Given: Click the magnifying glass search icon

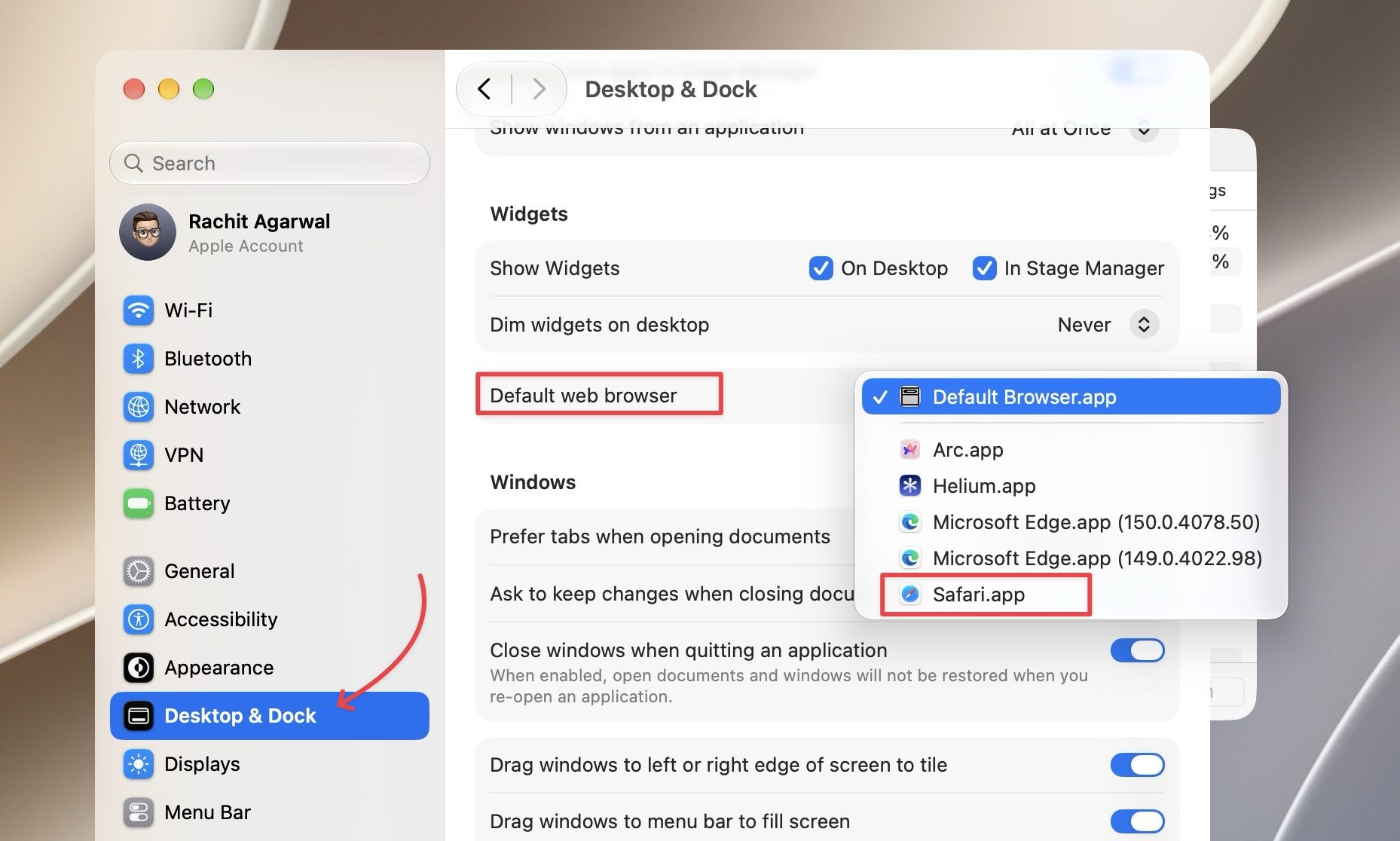Looking at the screenshot, I should (133, 163).
